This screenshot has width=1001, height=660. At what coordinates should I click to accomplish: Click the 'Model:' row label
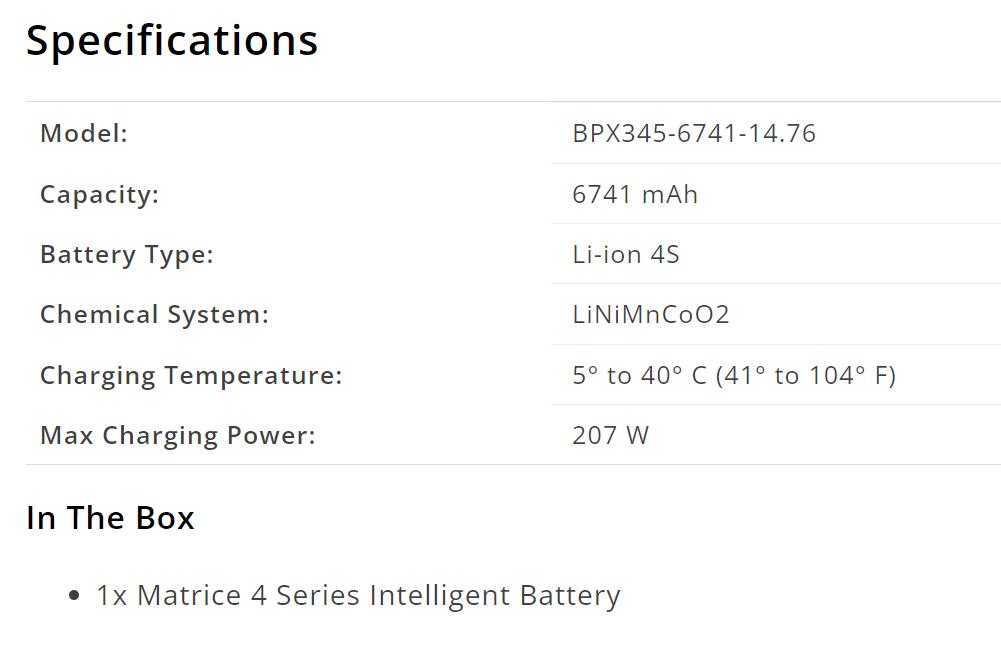(84, 133)
